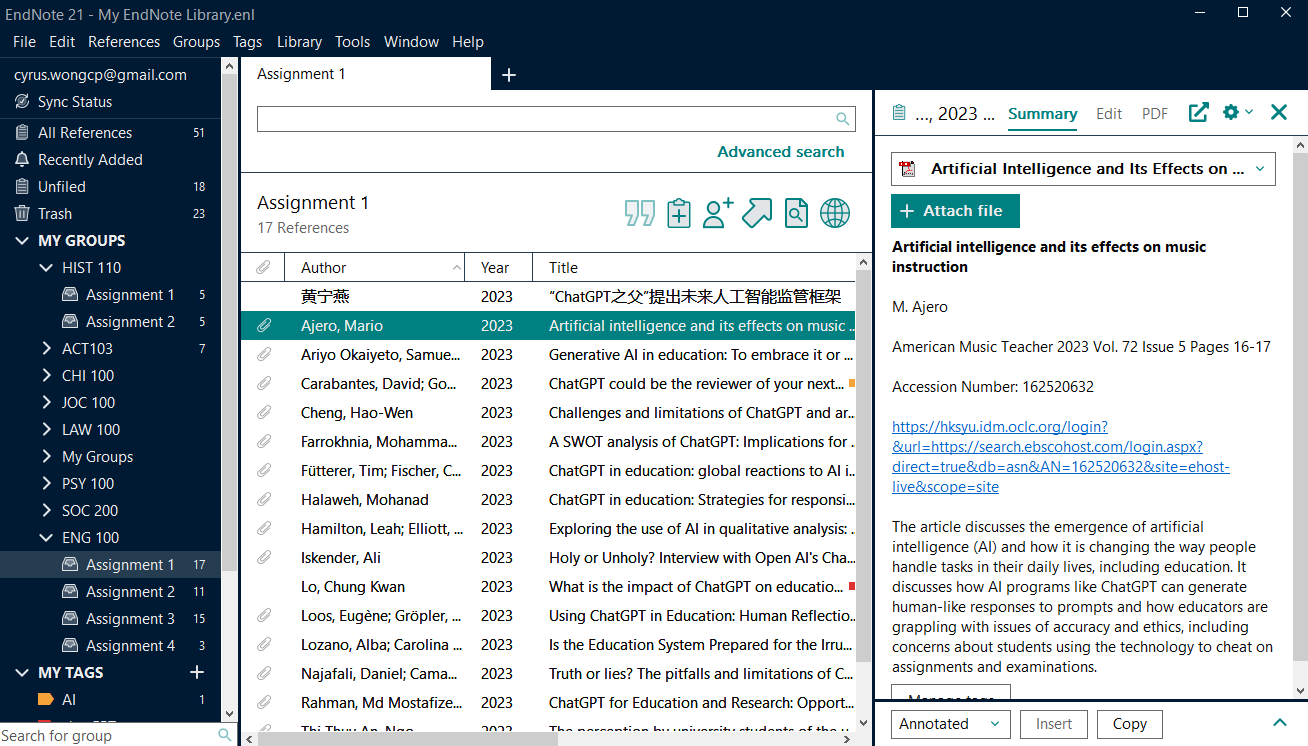Click the orange AI tag swatch
This screenshot has height=746, width=1308.
coord(45,700)
